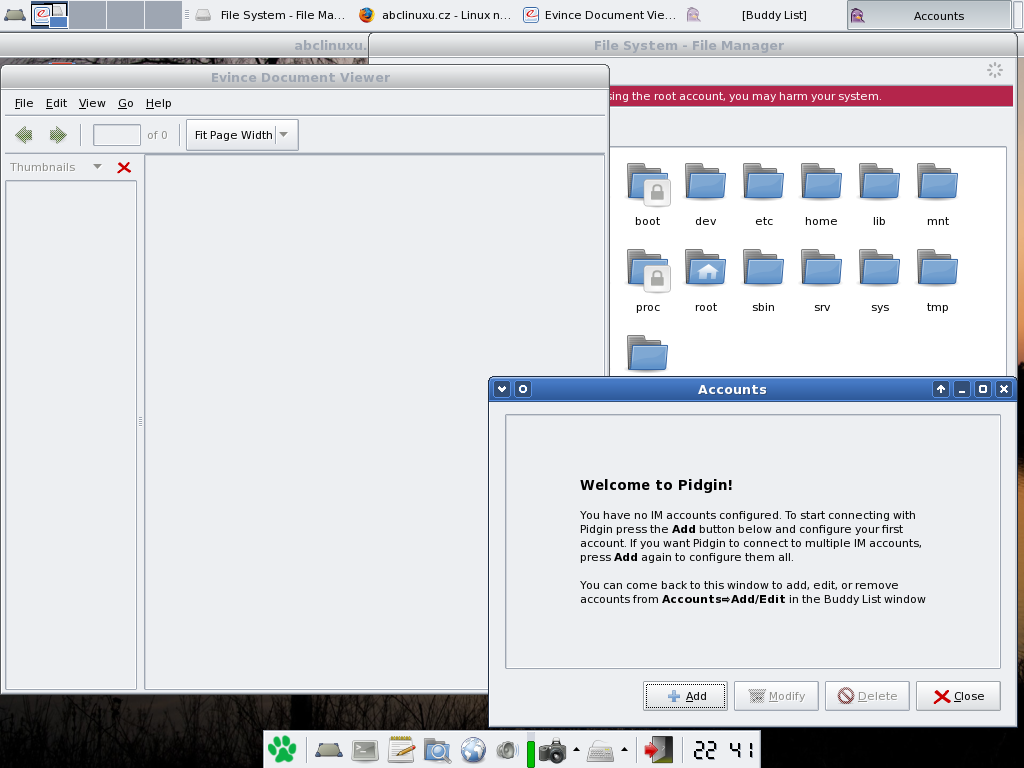1024x768 pixels.
Task: Click the 22:41 clock in bottom panel
Action: tap(723, 750)
